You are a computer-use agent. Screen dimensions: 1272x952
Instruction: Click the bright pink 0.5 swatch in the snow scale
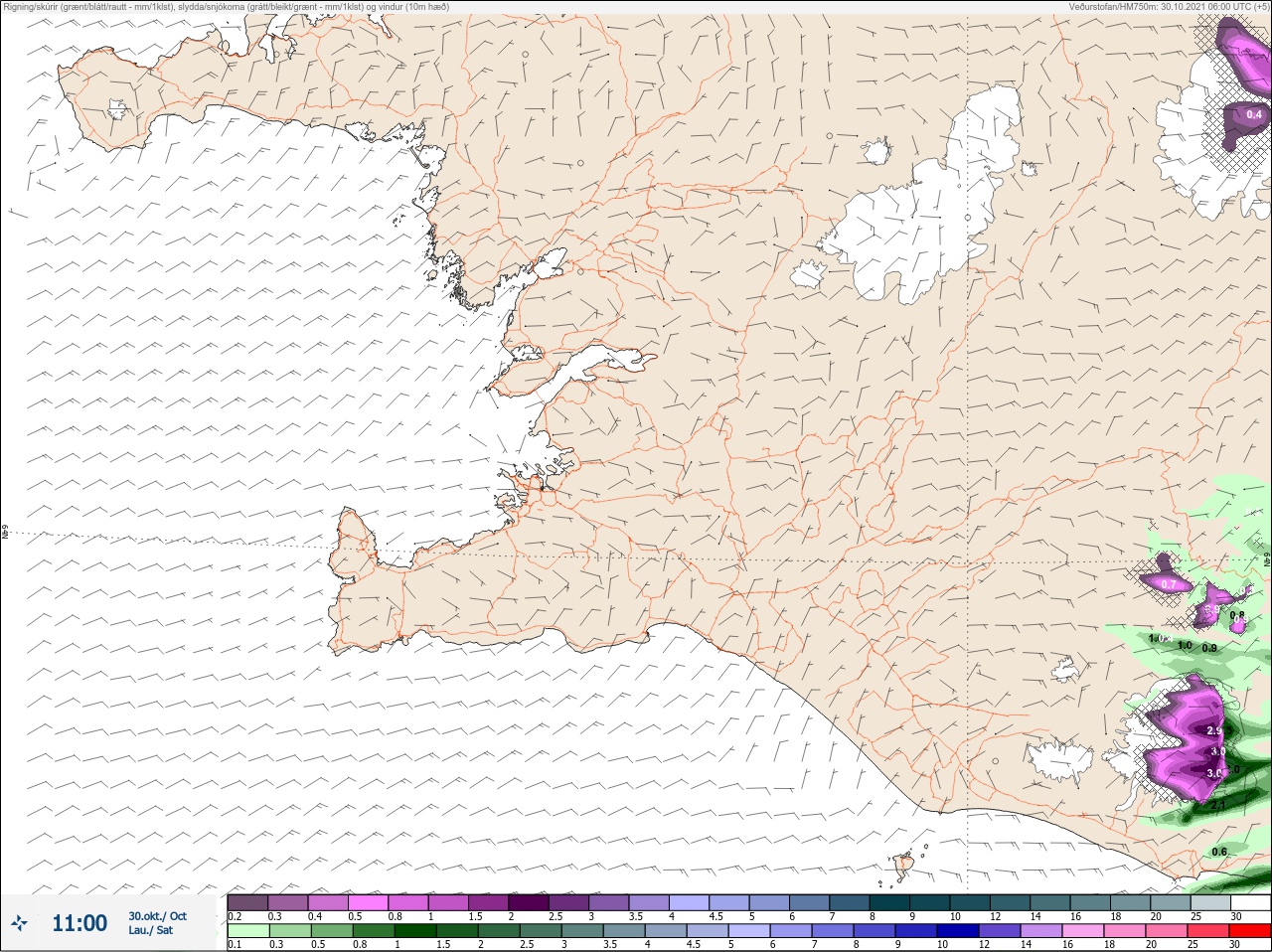coord(369,902)
